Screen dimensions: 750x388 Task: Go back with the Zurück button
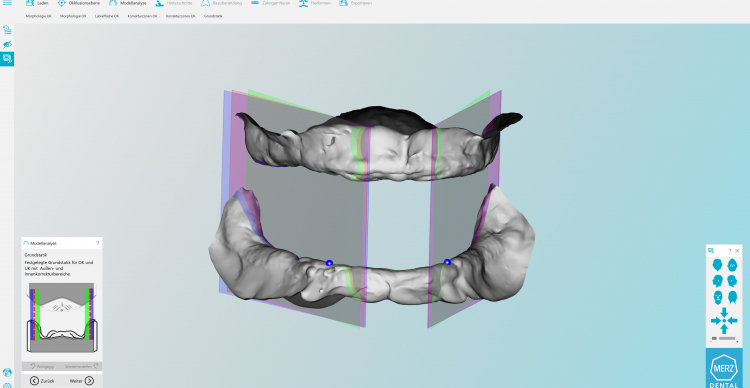(42, 381)
